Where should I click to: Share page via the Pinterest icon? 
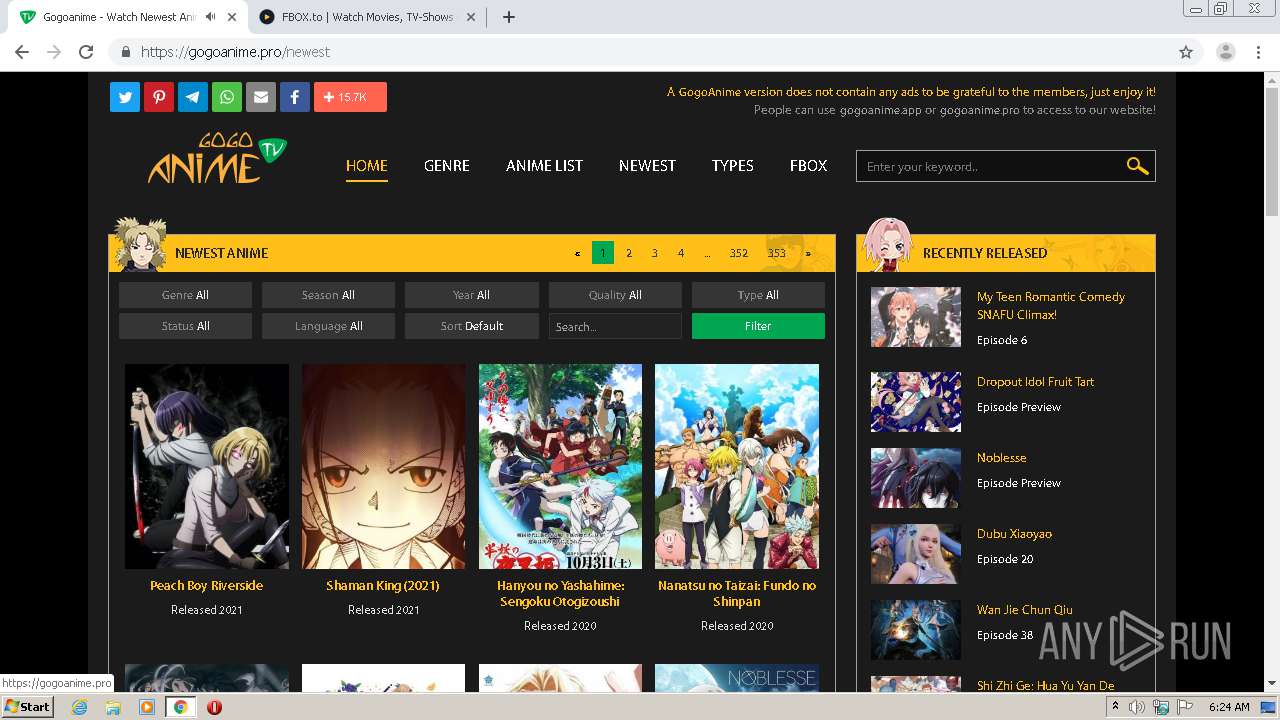159,97
